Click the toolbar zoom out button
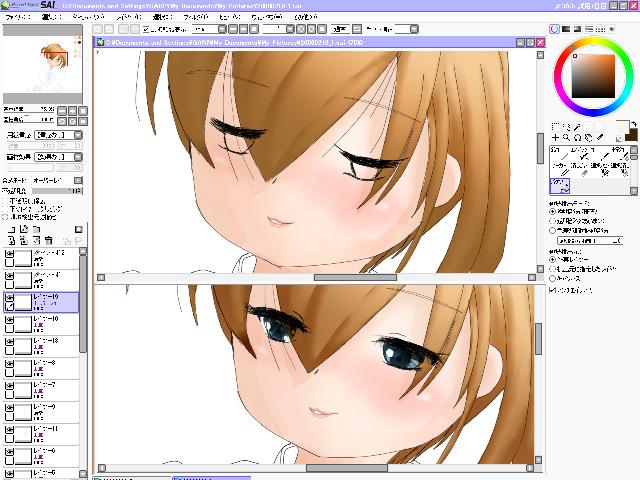Image resolution: width=640 pixels, height=480 pixels. point(233,29)
